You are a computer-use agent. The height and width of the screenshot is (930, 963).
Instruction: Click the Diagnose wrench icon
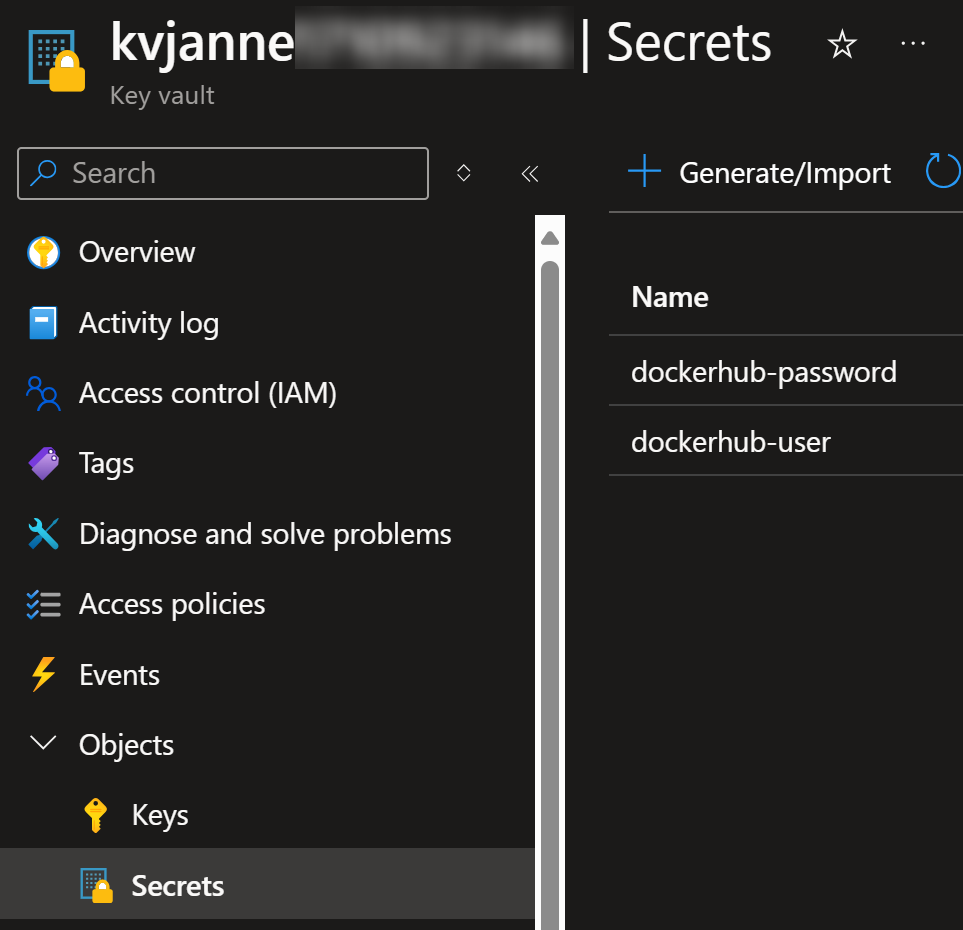pyautogui.click(x=43, y=534)
